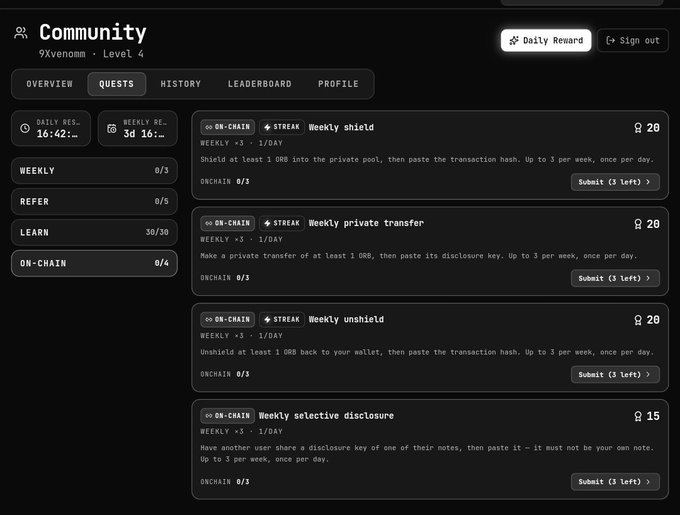Submit the Weekly shield quest
The image size is (680, 515).
[615, 182]
